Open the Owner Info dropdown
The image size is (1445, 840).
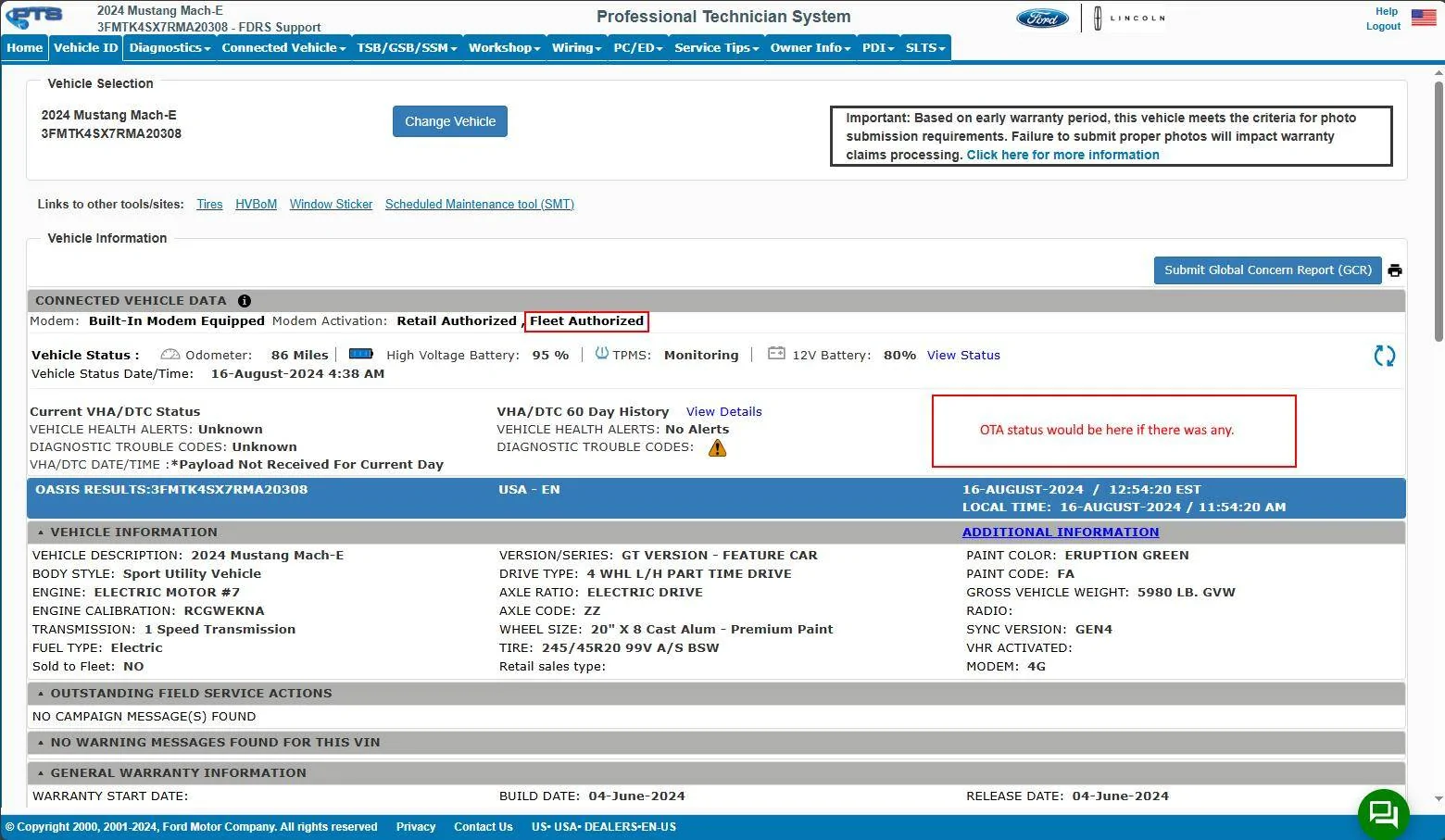(810, 48)
